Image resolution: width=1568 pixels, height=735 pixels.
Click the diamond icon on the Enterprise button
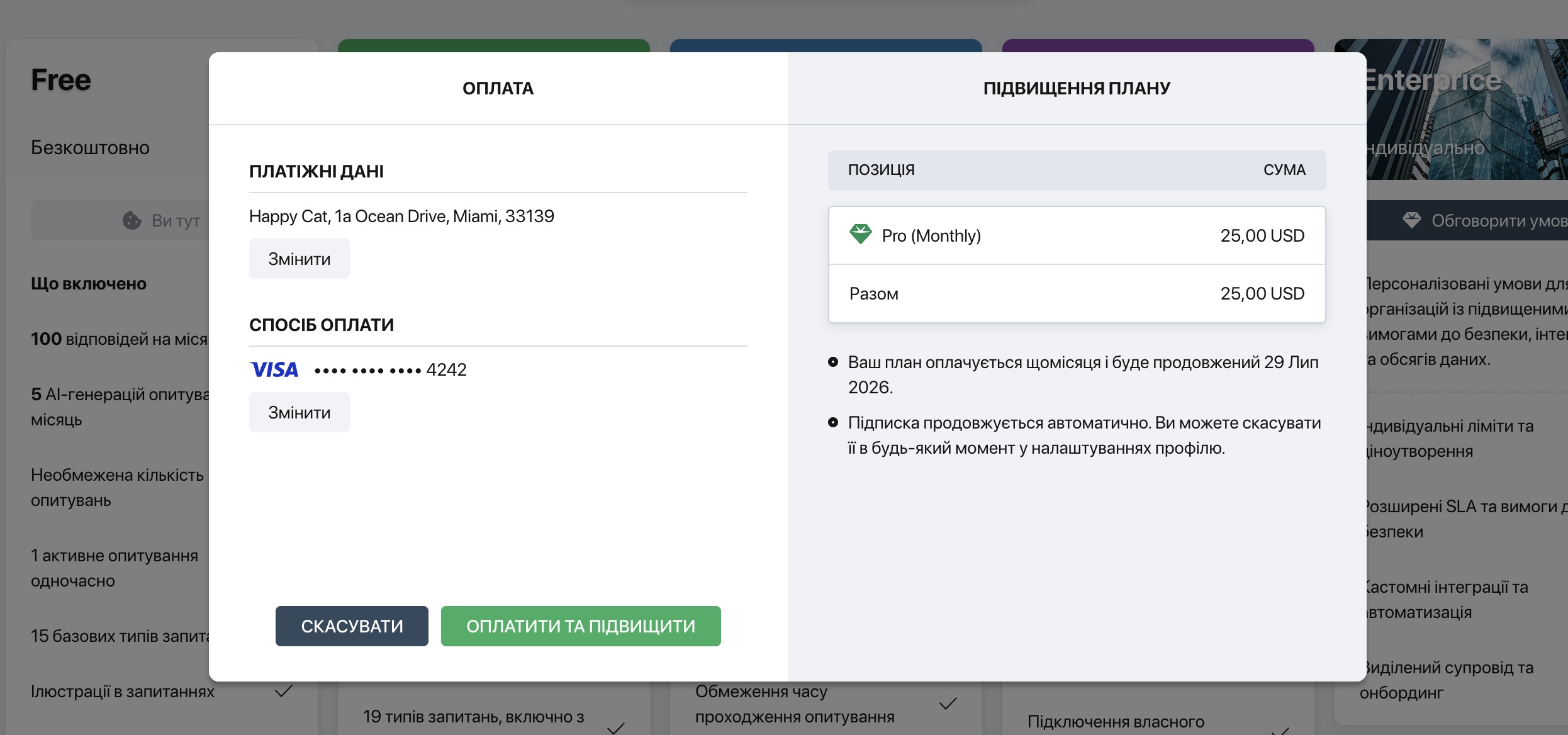coord(1412,220)
